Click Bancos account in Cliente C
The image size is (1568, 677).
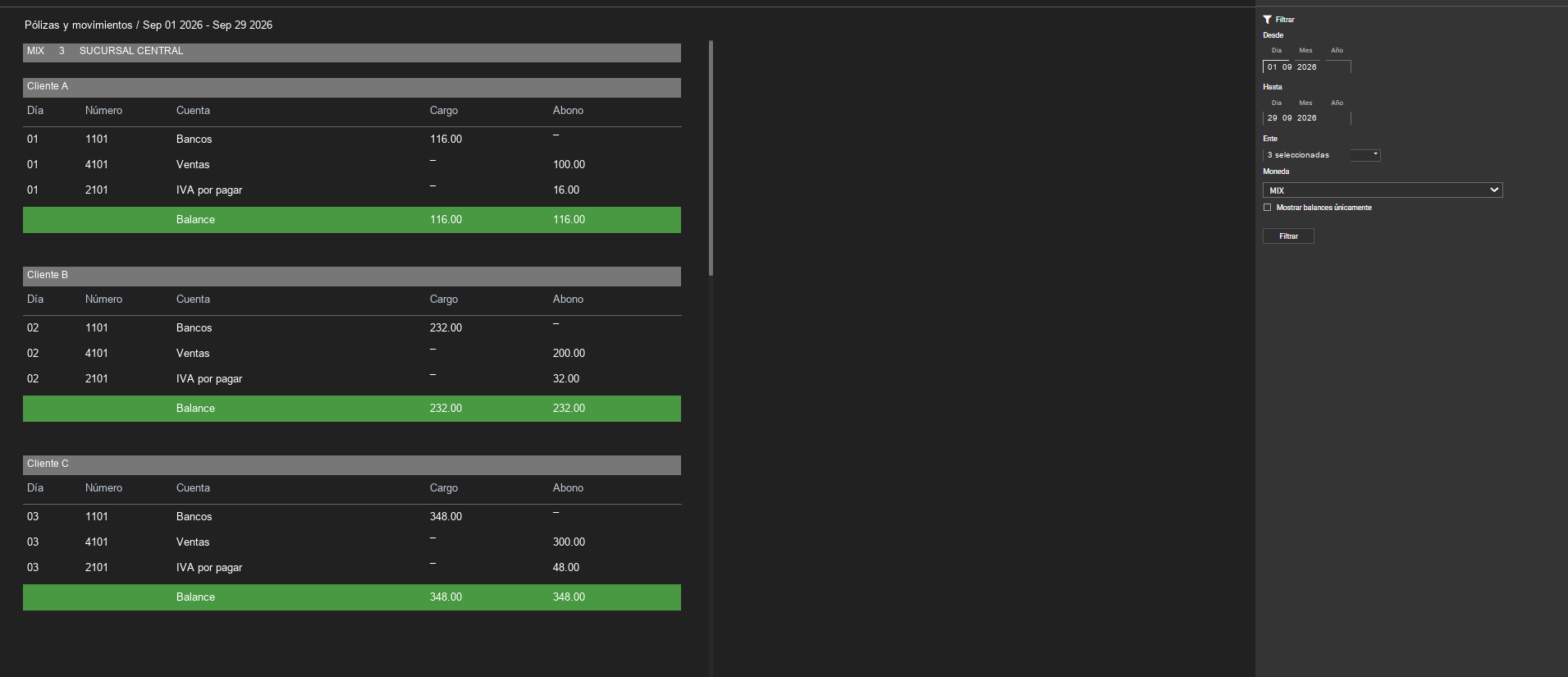coord(194,517)
